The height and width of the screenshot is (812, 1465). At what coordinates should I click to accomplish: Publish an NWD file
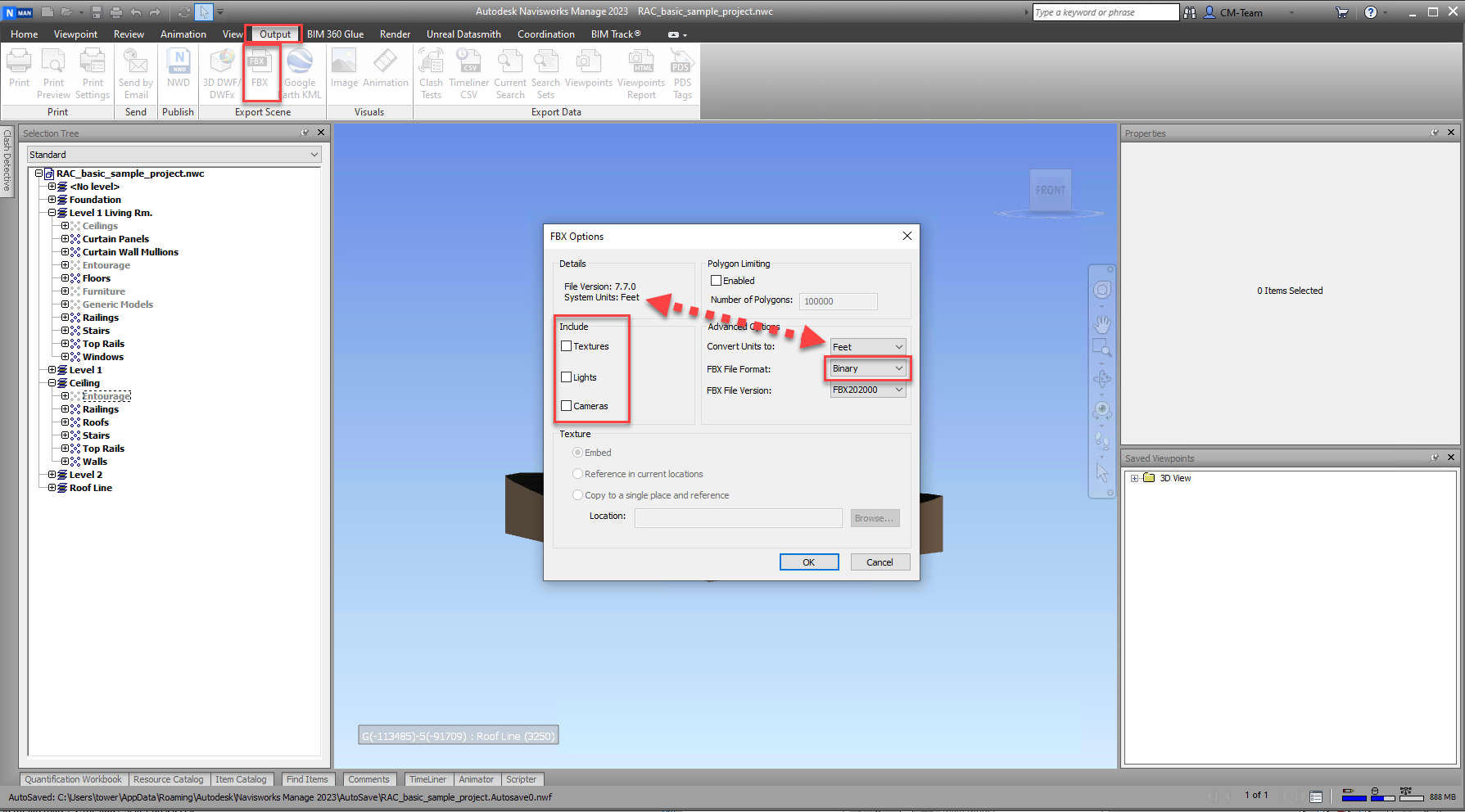[179, 67]
